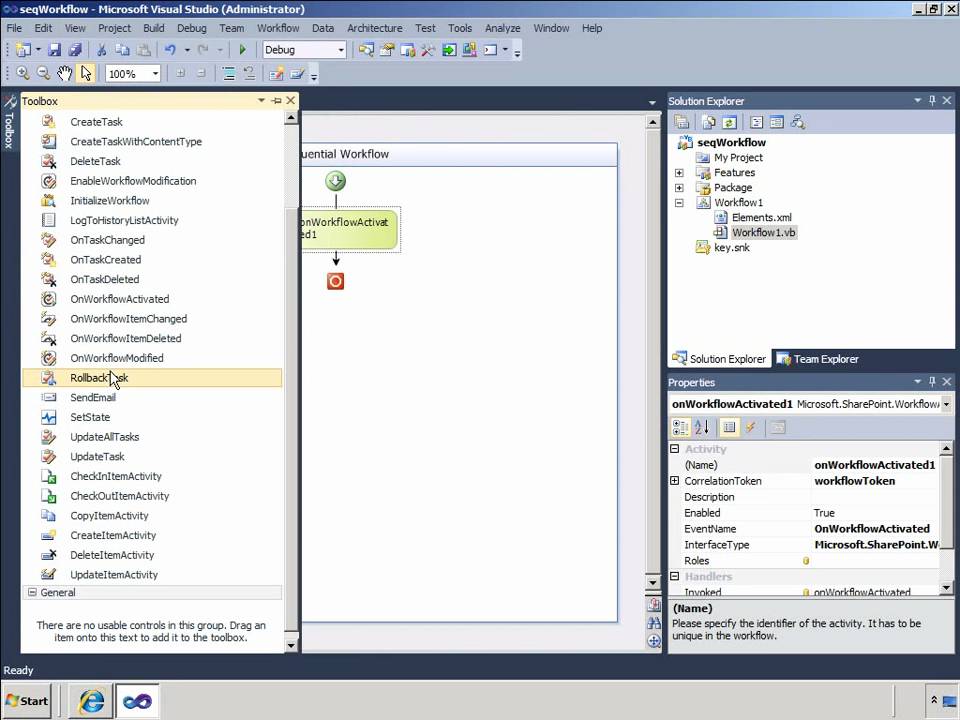Screen dimensions: 960x720
Task: Open the Undo history dropdown arrow
Action: click(187, 50)
